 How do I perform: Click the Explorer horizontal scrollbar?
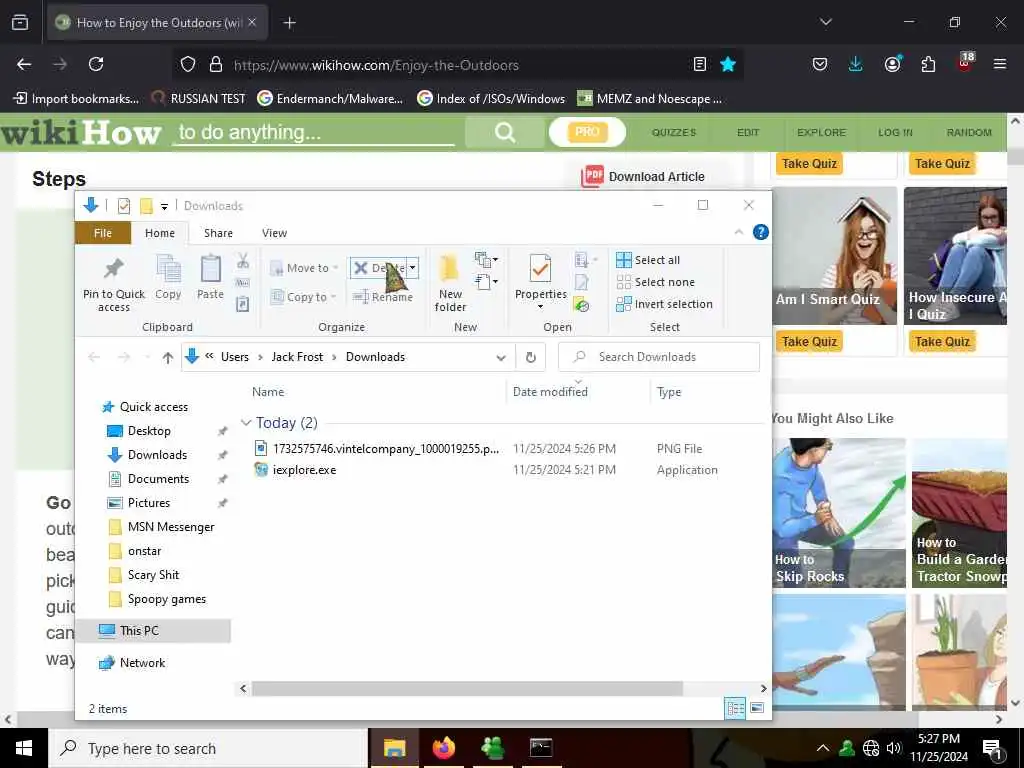click(x=467, y=688)
